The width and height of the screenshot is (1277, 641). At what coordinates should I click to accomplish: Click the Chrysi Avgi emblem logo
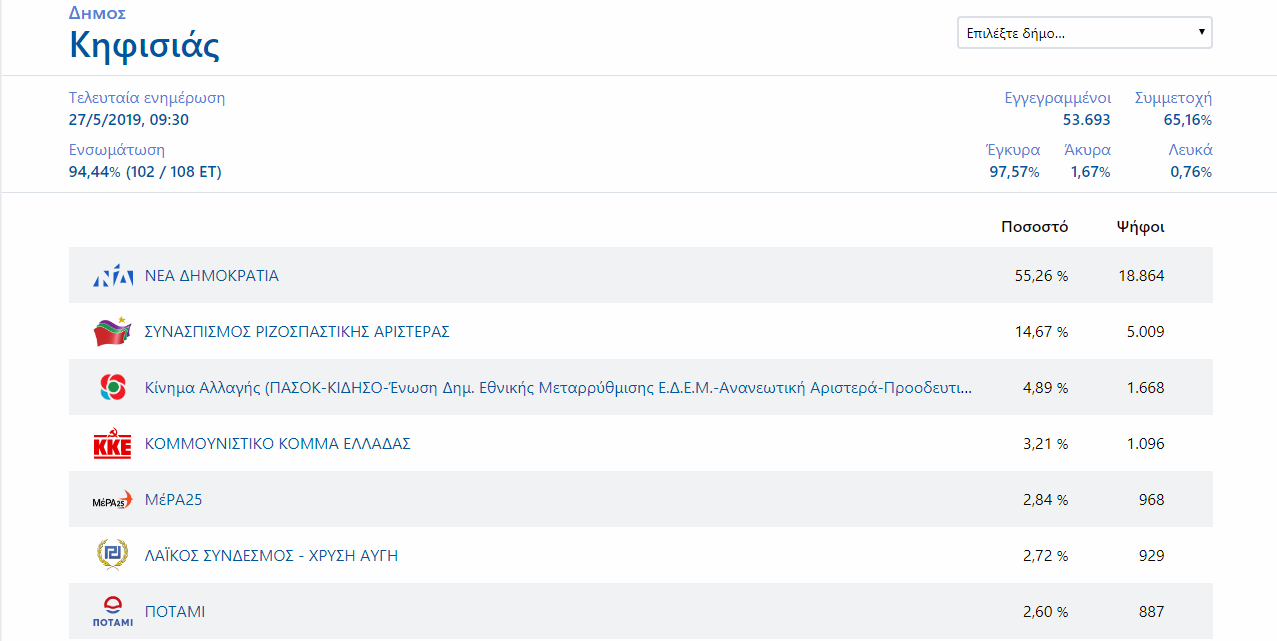point(112,555)
